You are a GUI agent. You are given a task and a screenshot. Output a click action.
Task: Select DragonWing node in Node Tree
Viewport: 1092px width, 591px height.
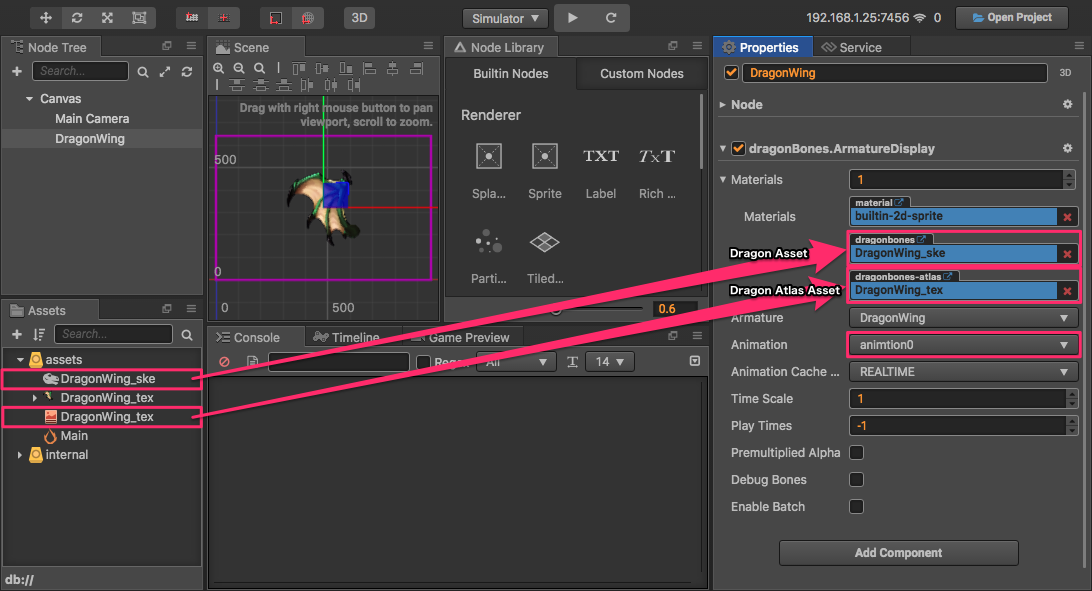point(90,139)
